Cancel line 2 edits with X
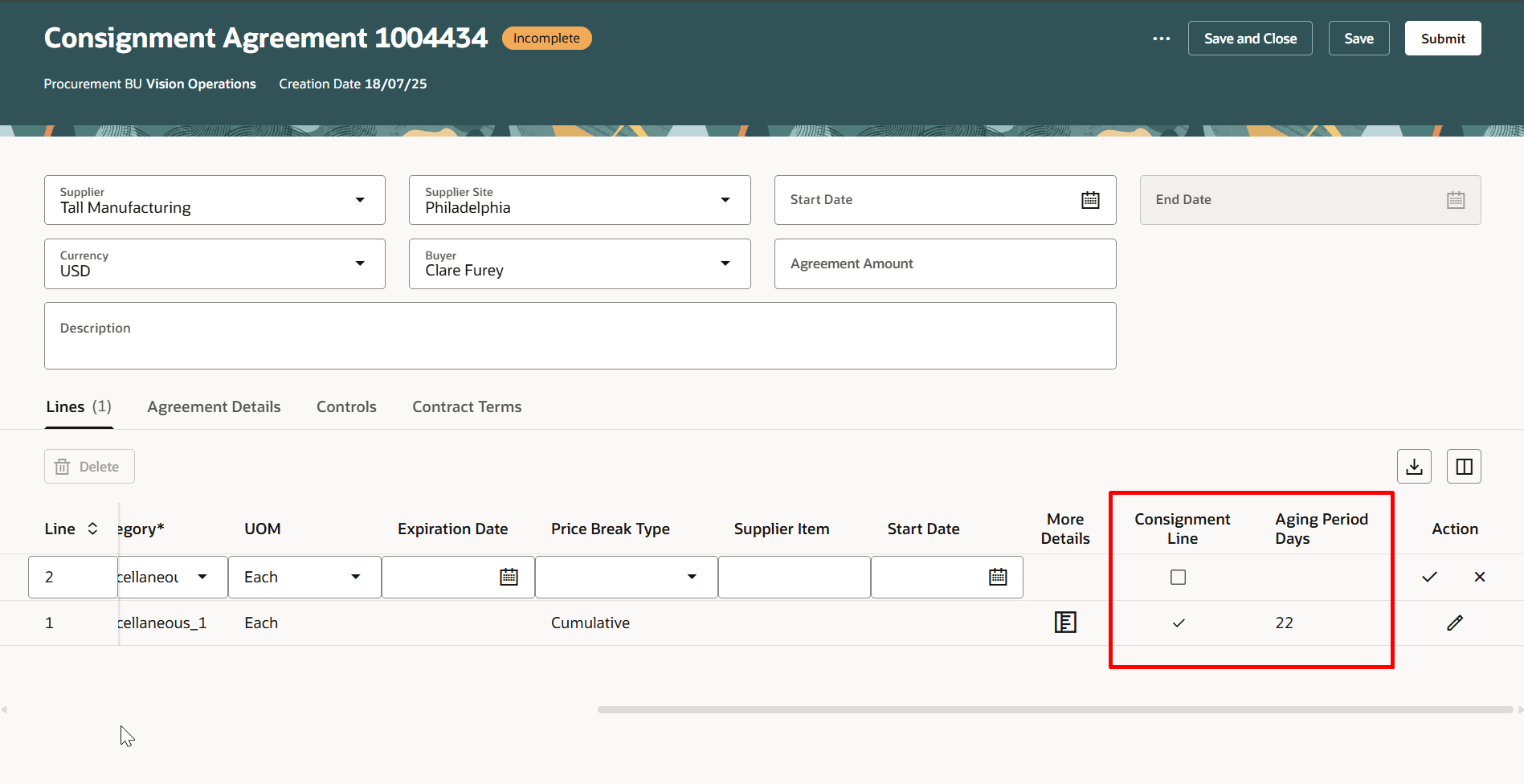Image resolution: width=1524 pixels, height=784 pixels. (x=1480, y=577)
